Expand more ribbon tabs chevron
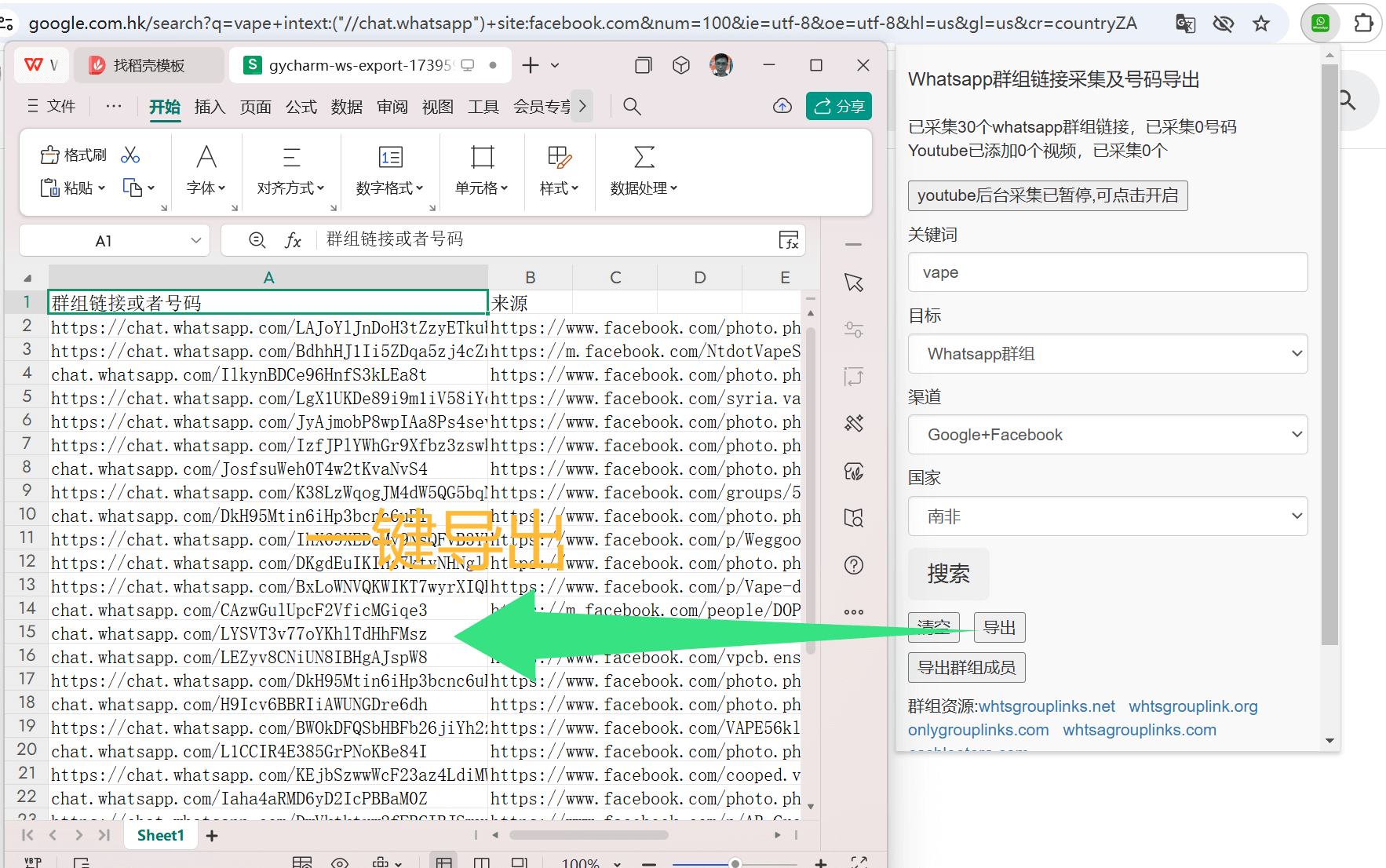The height and width of the screenshot is (868, 1386). 582,106
